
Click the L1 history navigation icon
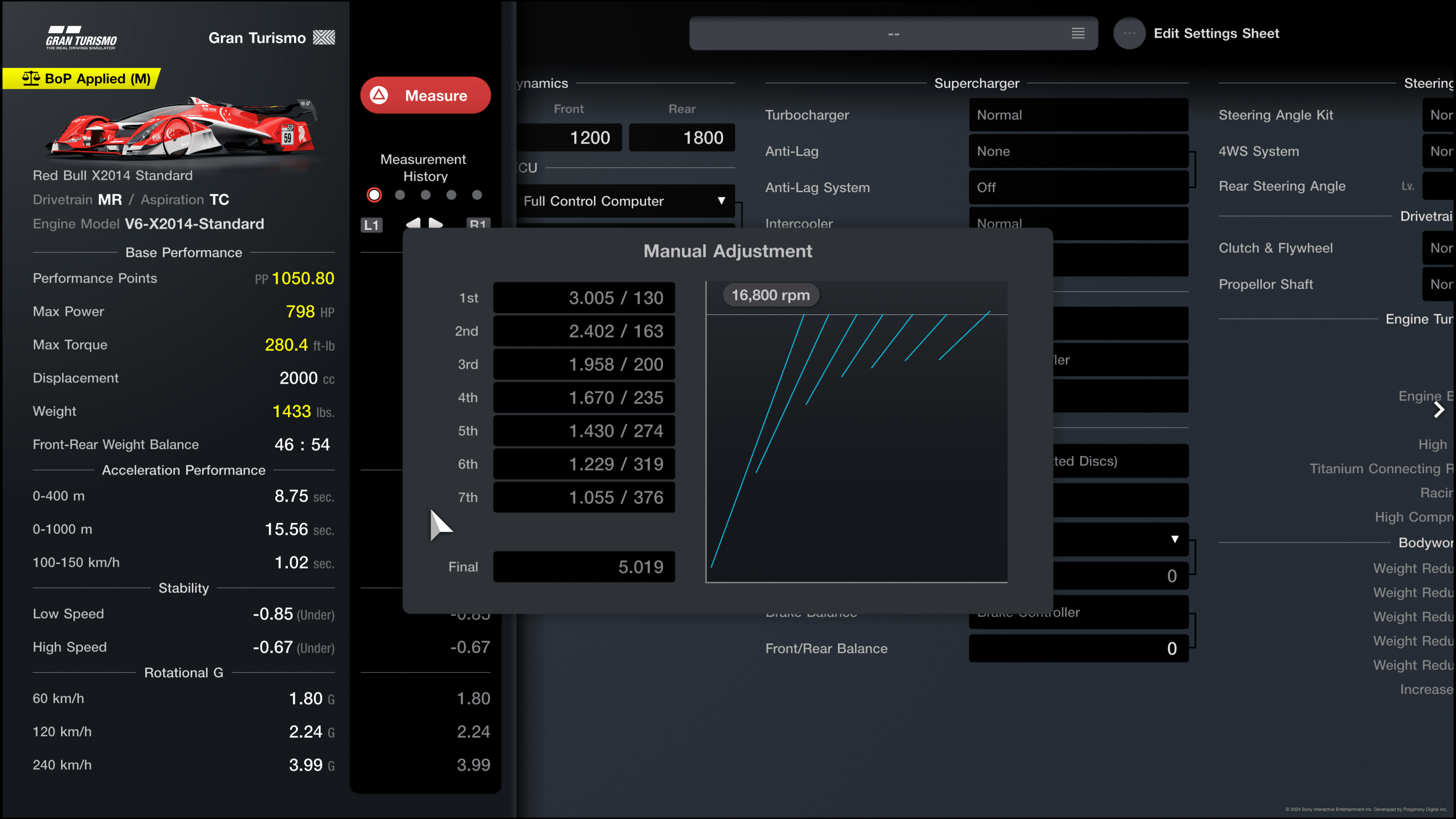point(371,225)
